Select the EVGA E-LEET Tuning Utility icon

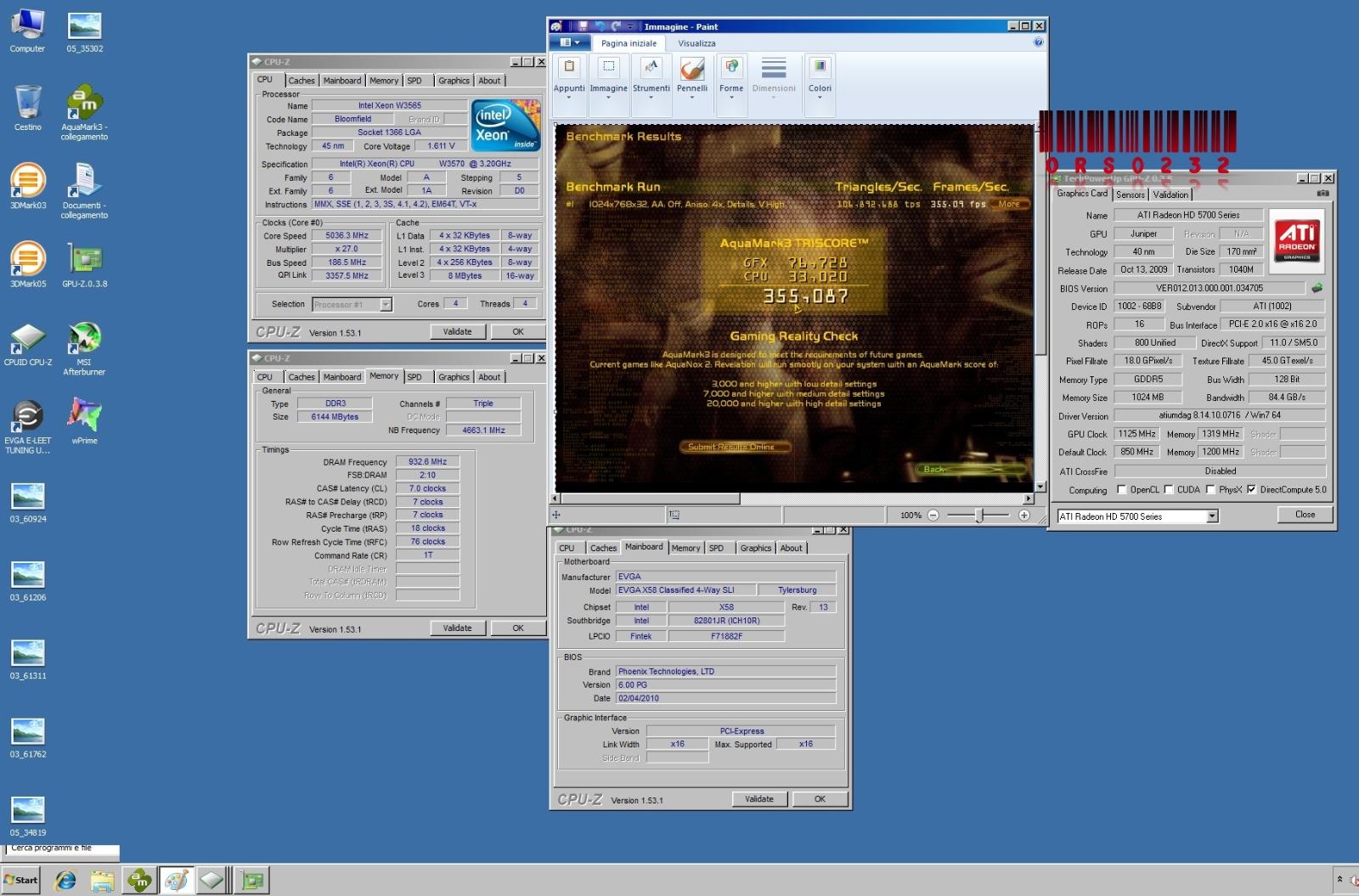click(28, 426)
